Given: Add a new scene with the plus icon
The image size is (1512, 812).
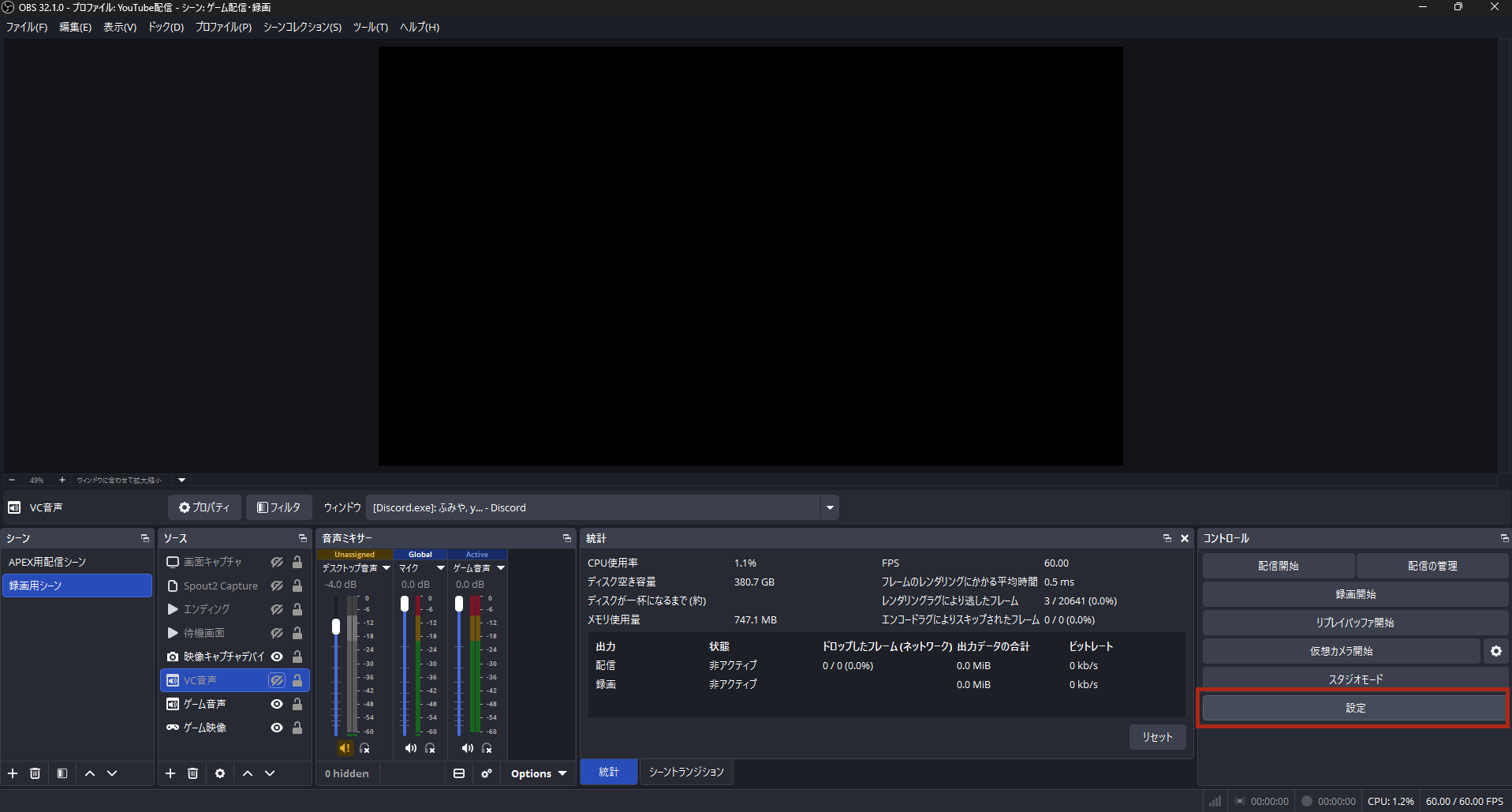Looking at the screenshot, I should (13, 773).
